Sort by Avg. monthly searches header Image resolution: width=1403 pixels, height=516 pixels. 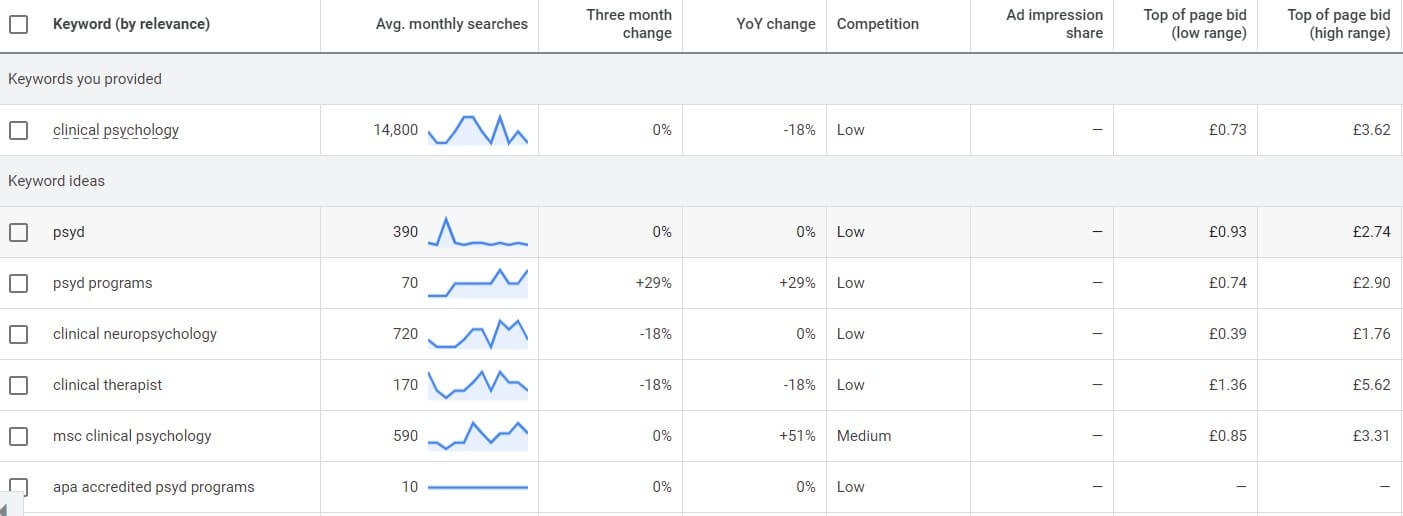click(451, 24)
